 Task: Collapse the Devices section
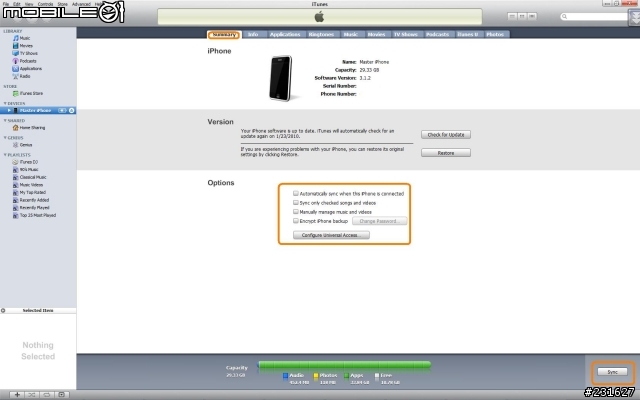coord(5,103)
